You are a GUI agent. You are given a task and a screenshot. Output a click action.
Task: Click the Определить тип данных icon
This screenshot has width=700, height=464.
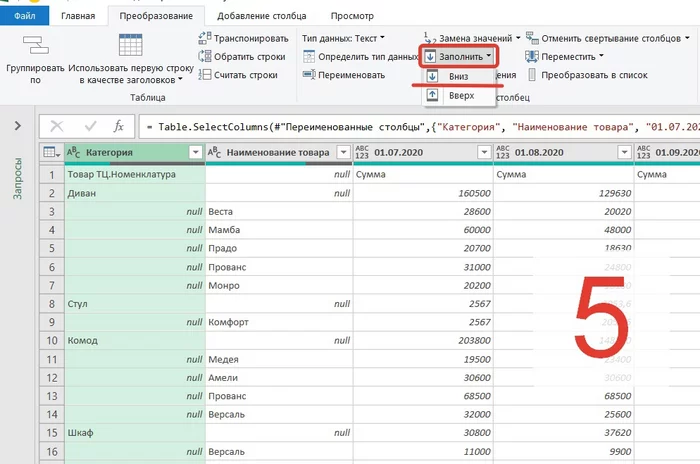pyautogui.click(x=308, y=56)
